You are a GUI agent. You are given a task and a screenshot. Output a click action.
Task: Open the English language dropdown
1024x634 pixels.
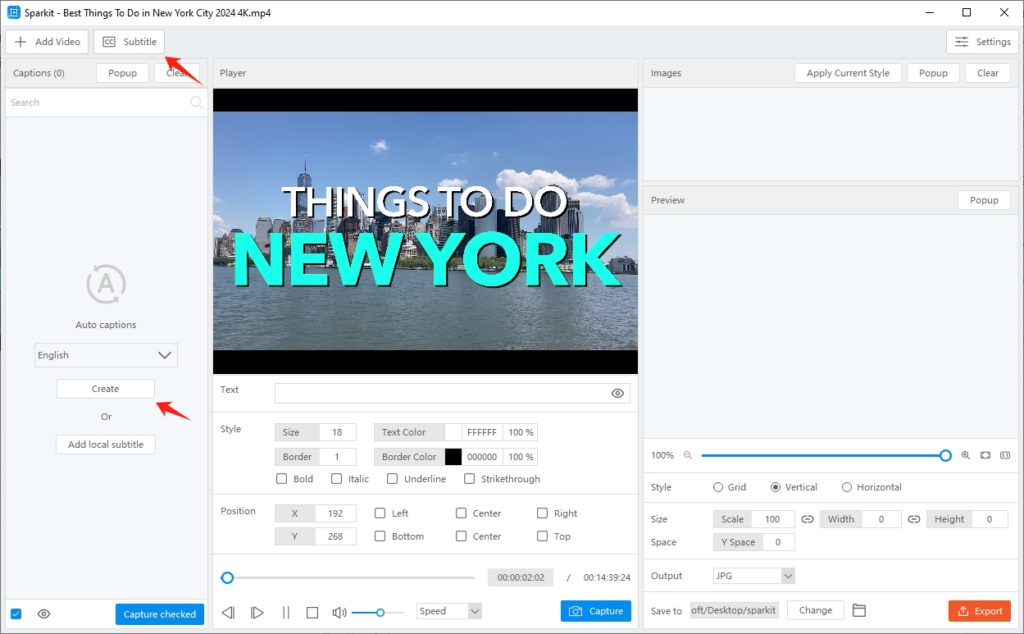click(105, 355)
